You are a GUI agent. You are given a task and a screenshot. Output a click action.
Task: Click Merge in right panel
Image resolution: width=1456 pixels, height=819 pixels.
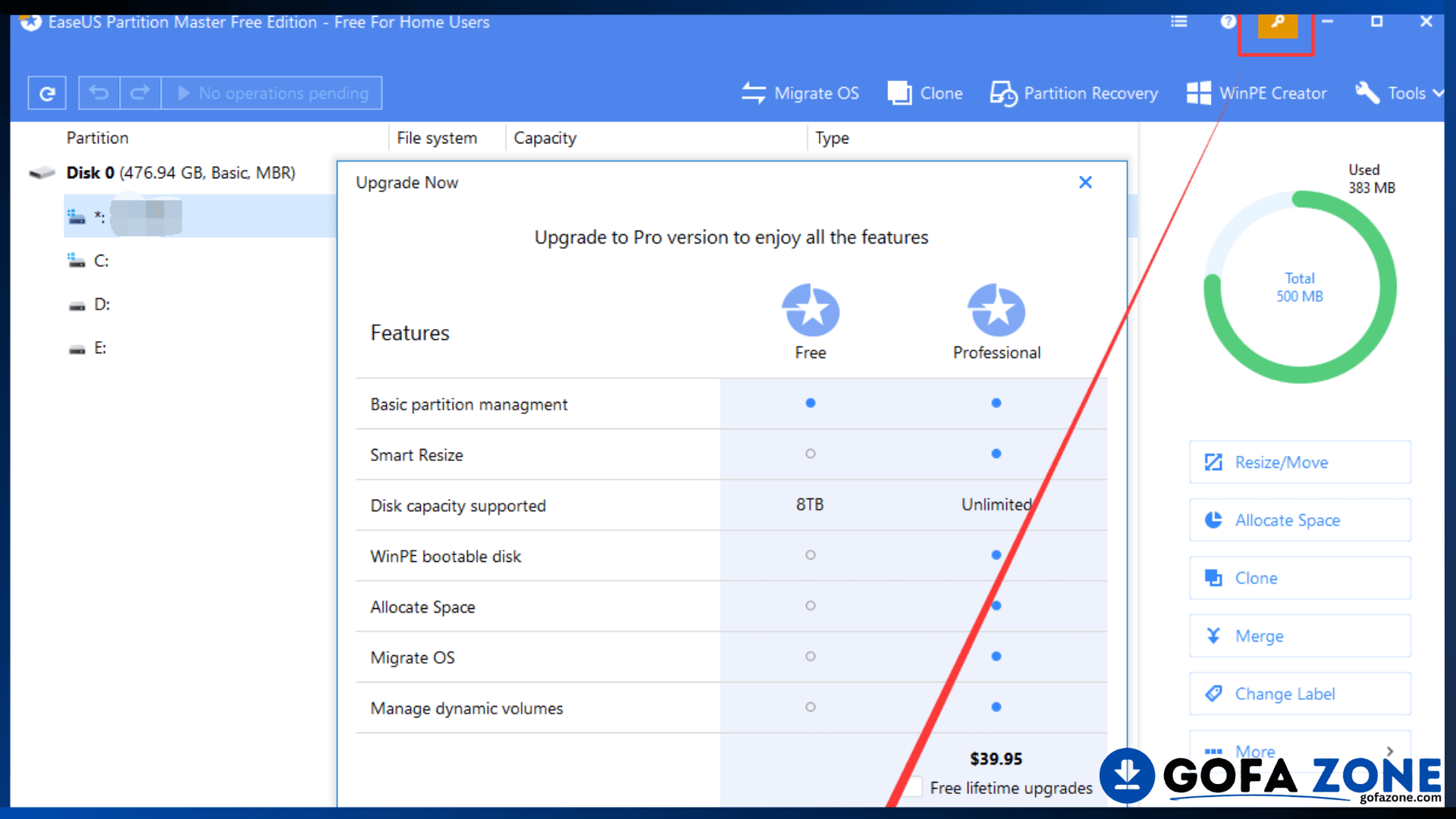point(1300,635)
